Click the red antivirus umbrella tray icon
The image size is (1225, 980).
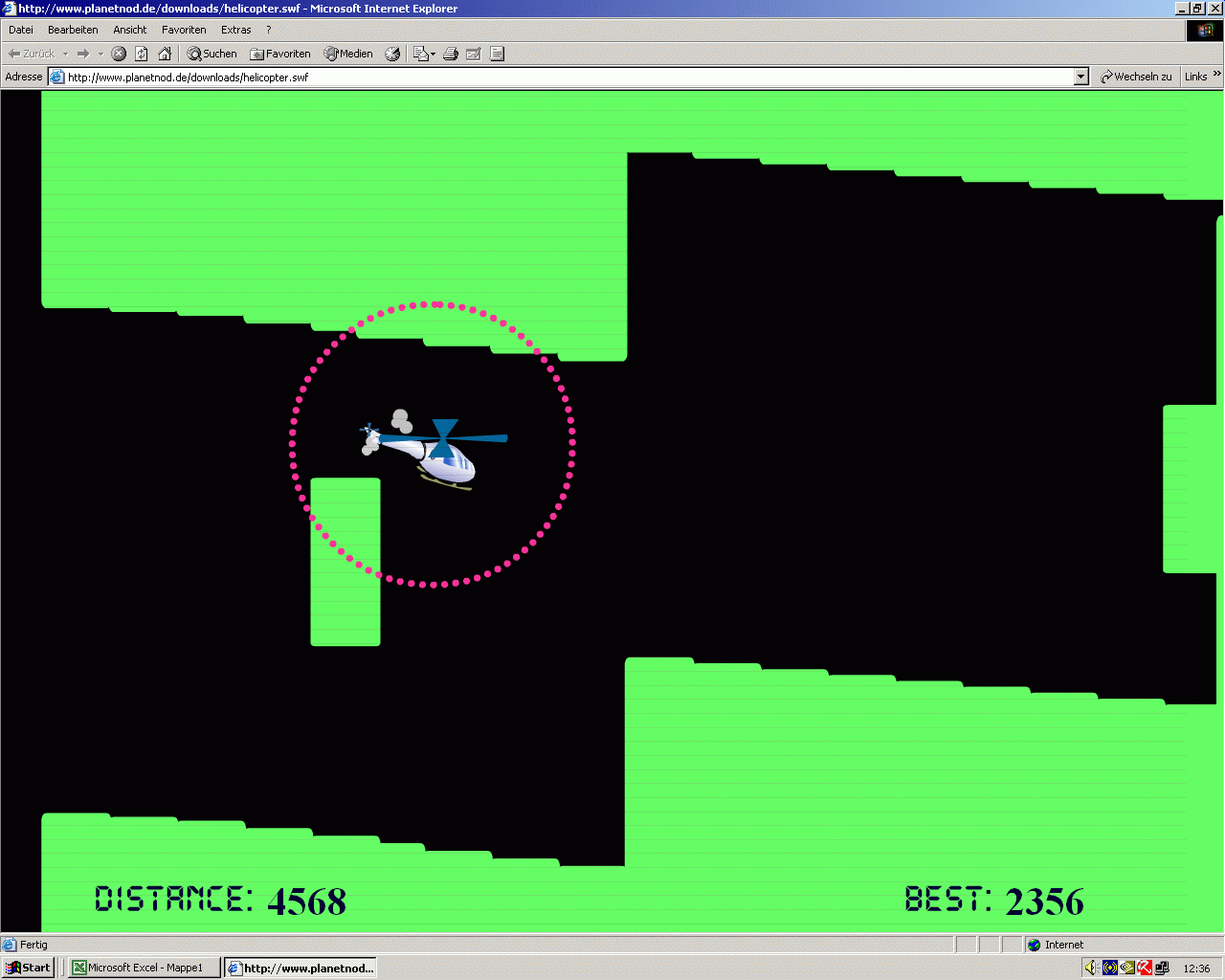tap(1145, 968)
